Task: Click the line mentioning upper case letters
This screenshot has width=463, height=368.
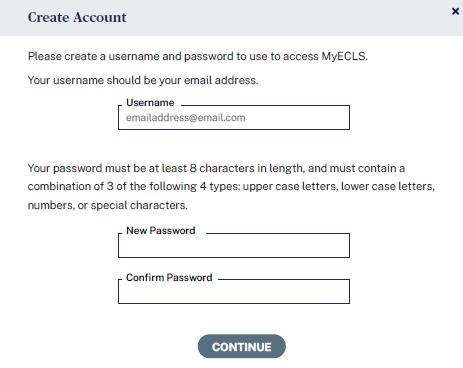Action: (x=231, y=186)
